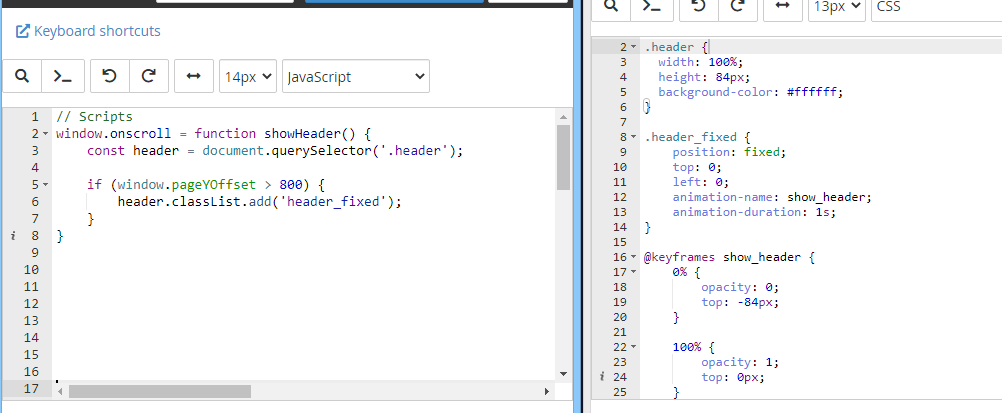1002x413 pixels.
Task: Click scroll down arrow in JavaScript editor
Action: [563, 374]
